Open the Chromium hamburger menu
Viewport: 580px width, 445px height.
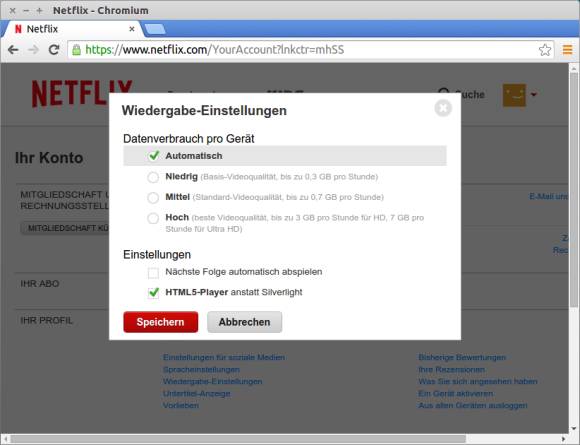(x=567, y=50)
